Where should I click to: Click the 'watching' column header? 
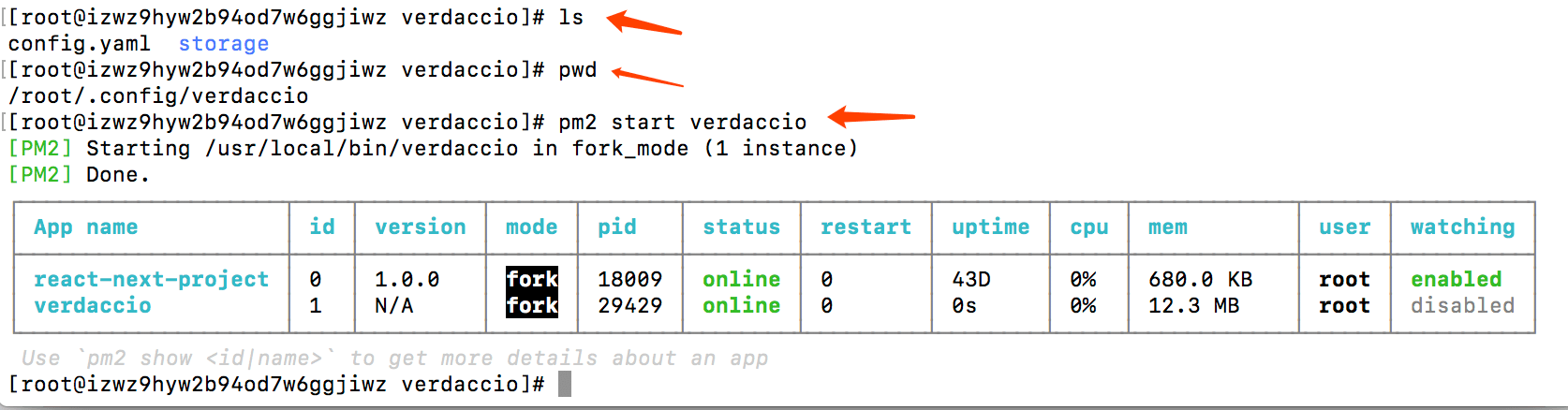tap(1463, 227)
